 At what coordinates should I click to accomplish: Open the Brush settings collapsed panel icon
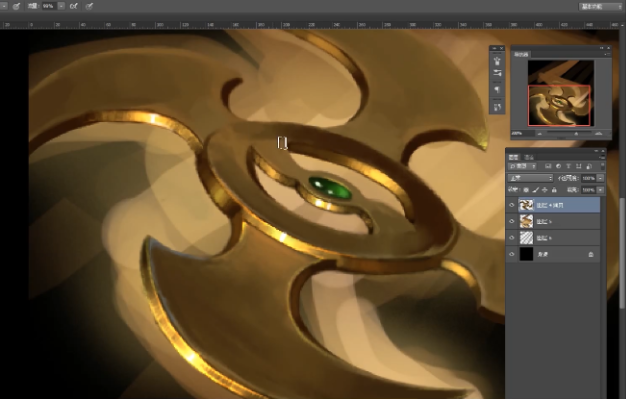pyautogui.click(x=497, y=73)
